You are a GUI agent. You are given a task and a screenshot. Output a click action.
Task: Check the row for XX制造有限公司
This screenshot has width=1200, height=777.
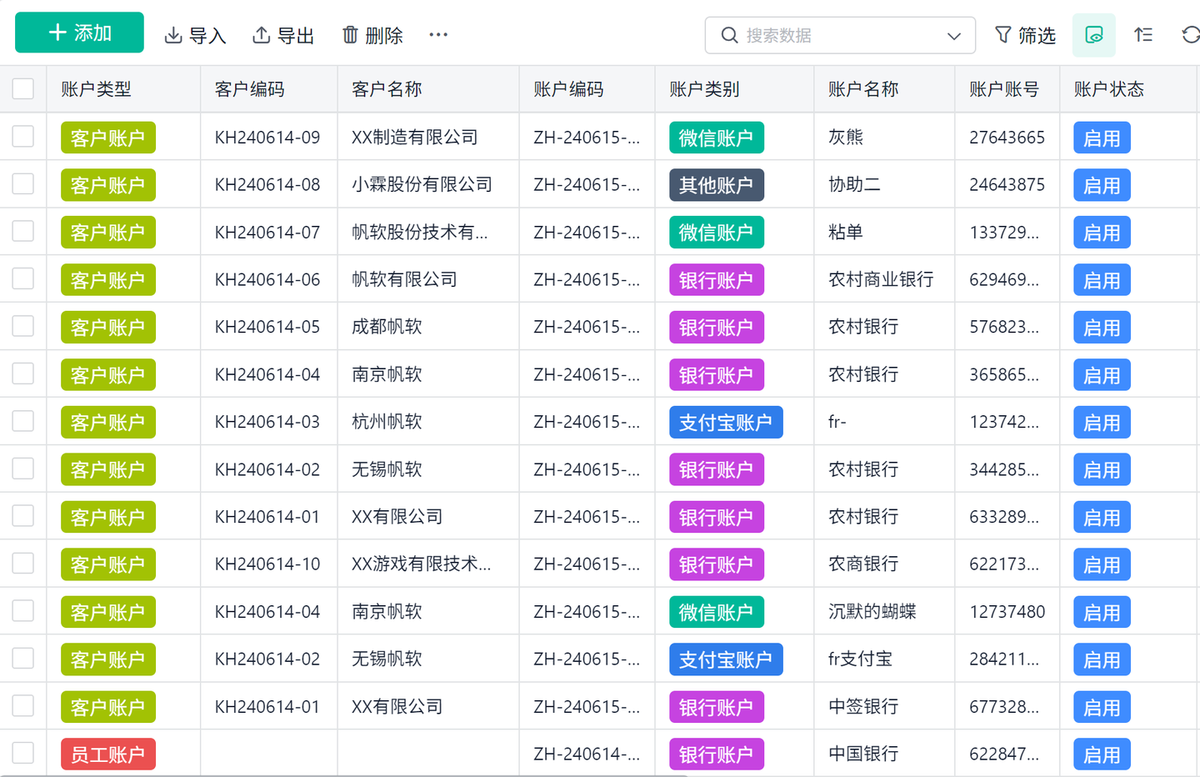(23, 137)
